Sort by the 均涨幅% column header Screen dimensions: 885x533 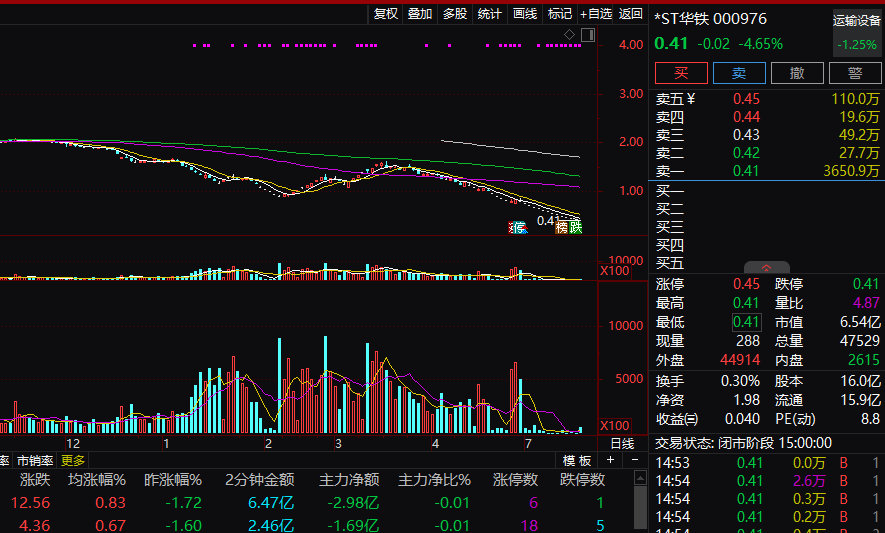[97, 480]
